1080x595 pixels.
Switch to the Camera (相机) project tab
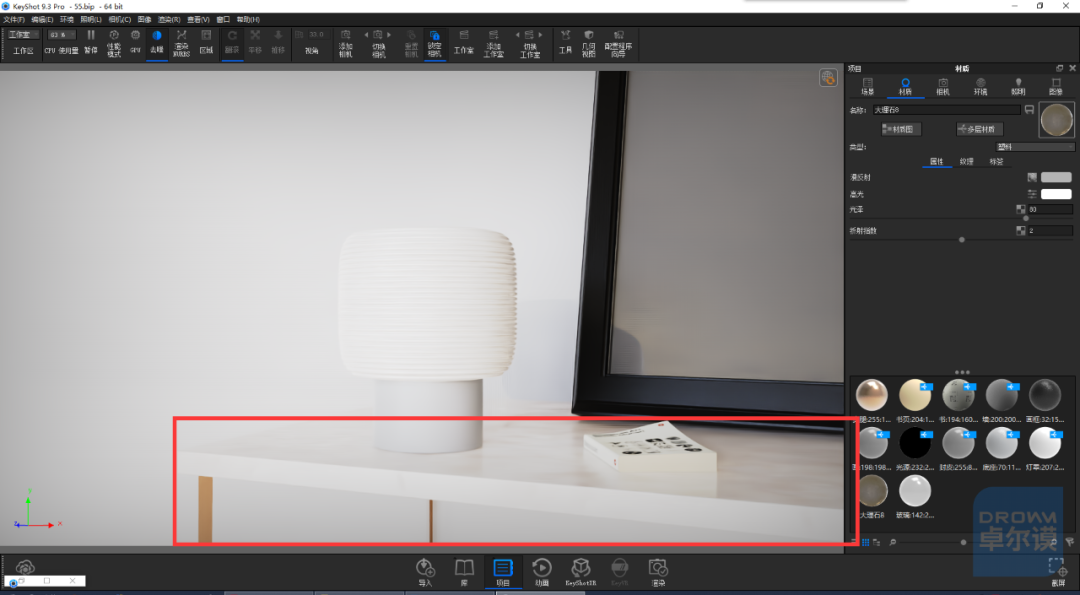(x=943, y=87)
